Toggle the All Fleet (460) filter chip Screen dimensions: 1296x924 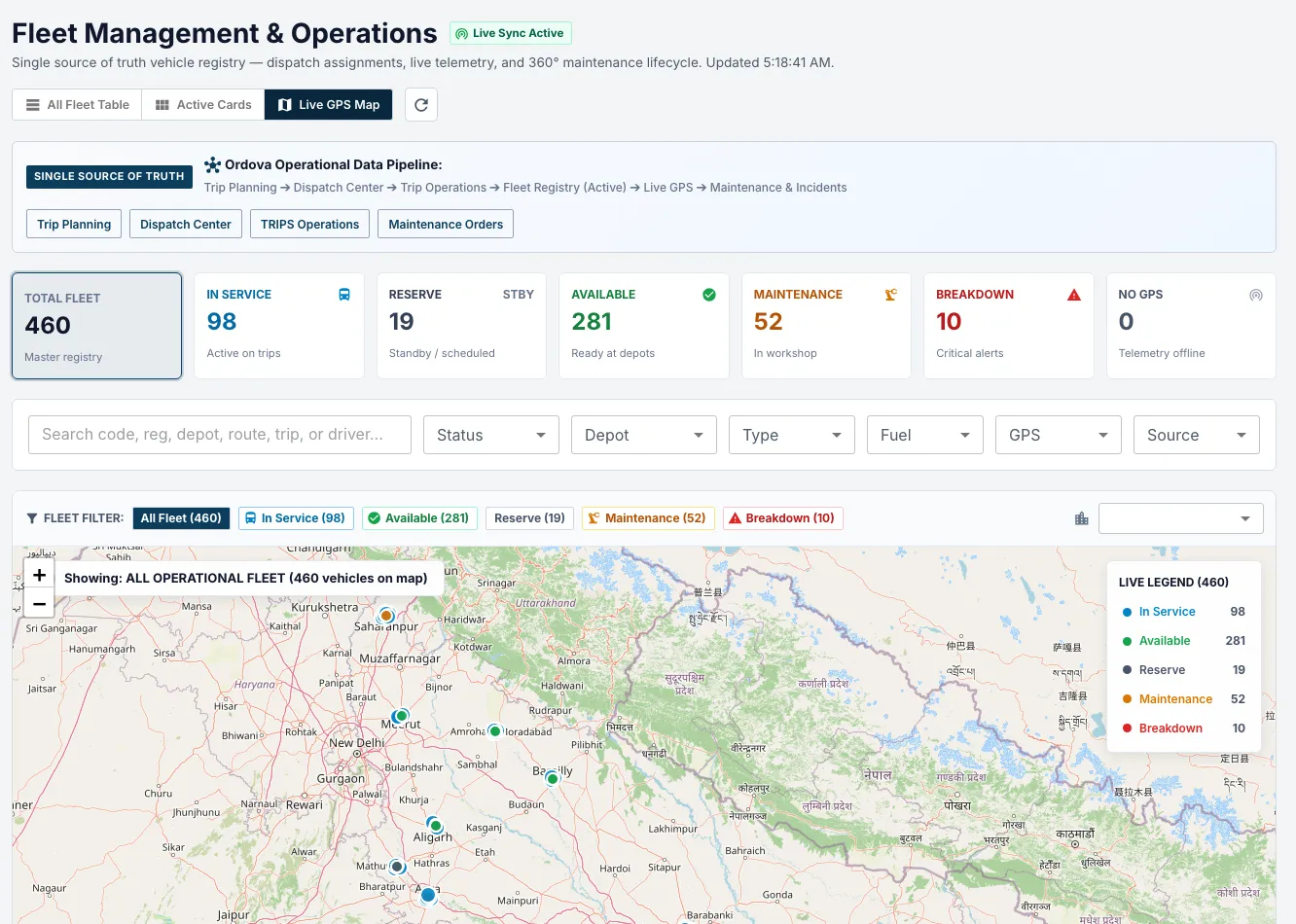tap(181, 518)
